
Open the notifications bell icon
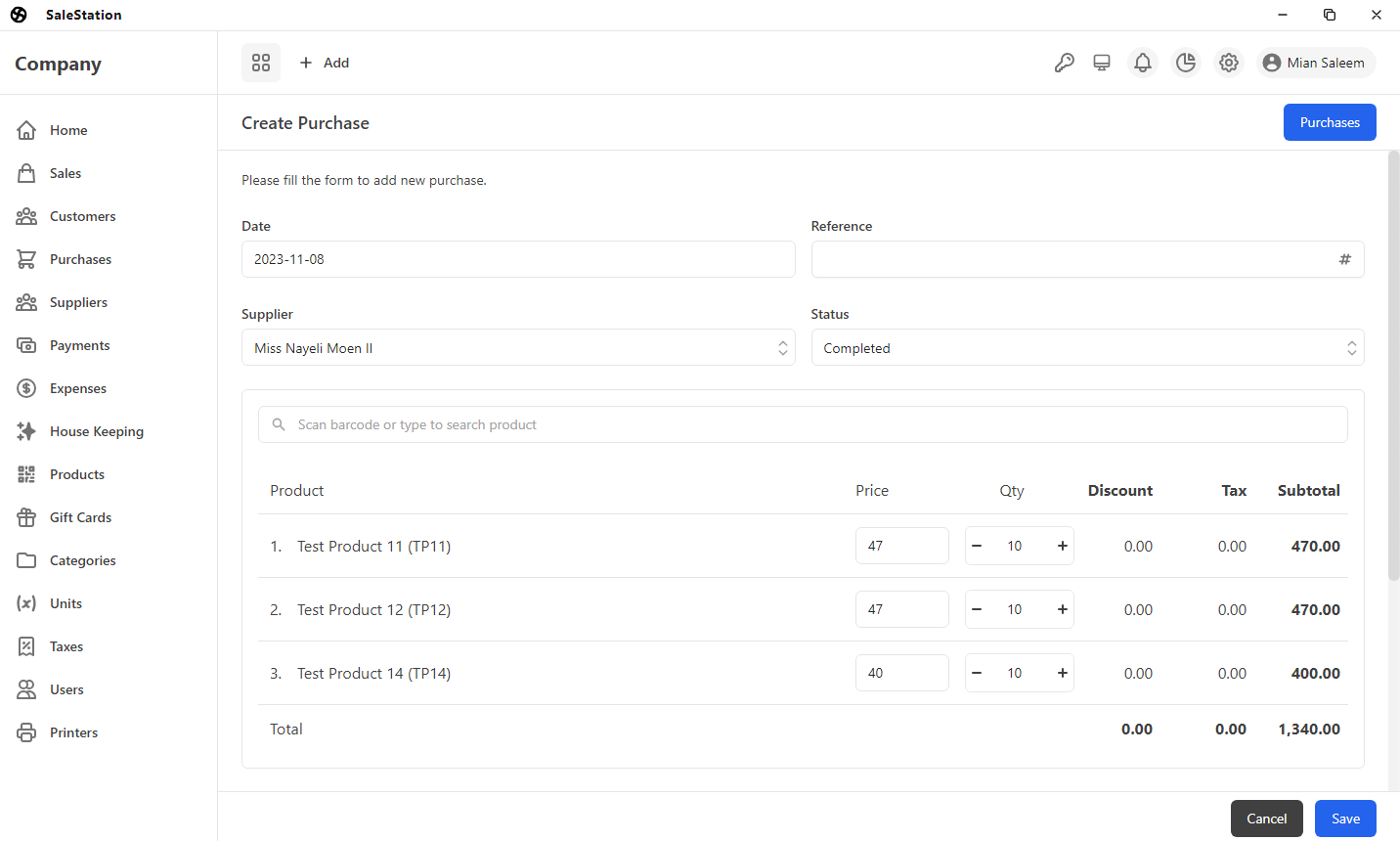click(1143, 62)
